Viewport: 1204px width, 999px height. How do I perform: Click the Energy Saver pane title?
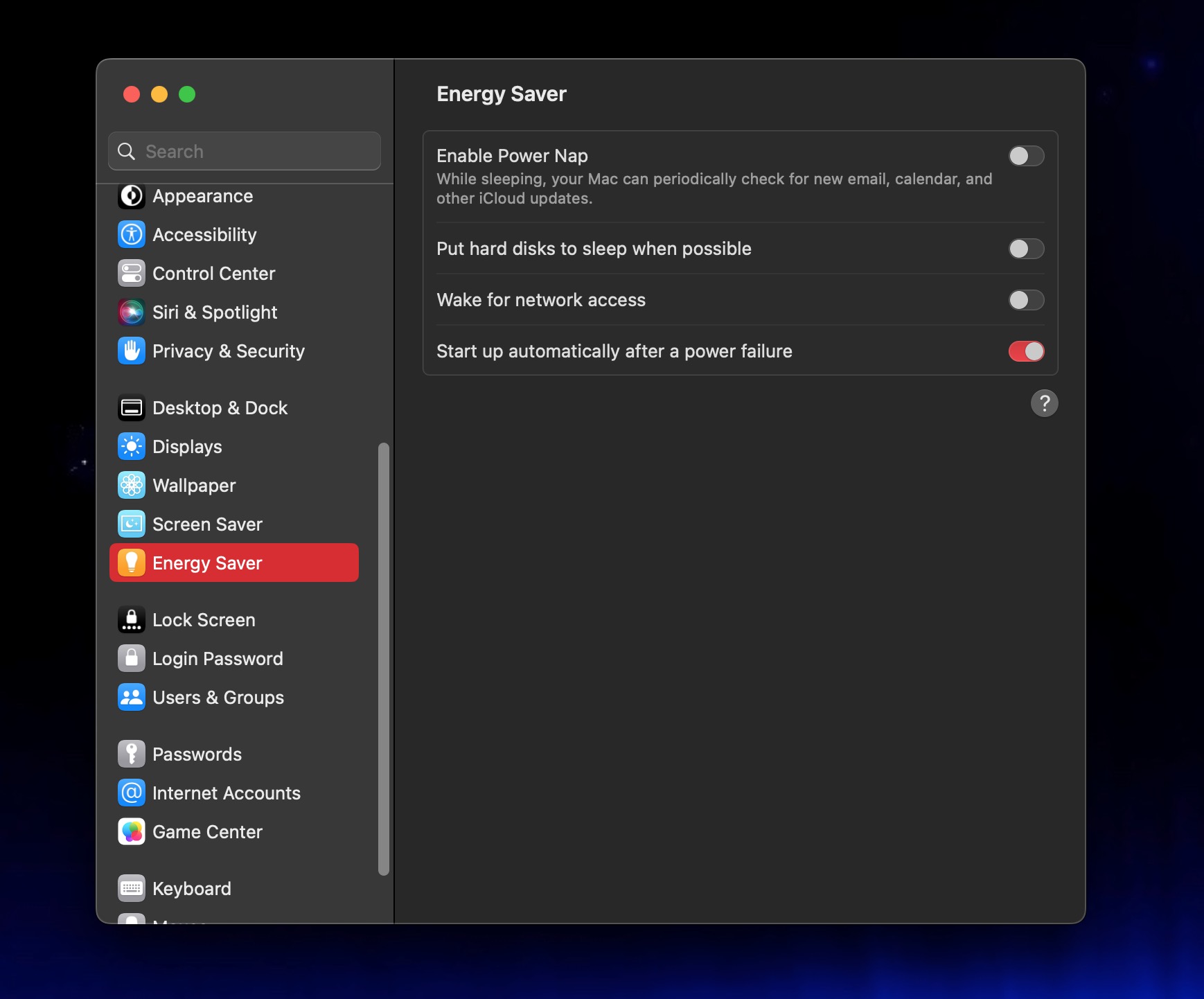click(502, 94)
